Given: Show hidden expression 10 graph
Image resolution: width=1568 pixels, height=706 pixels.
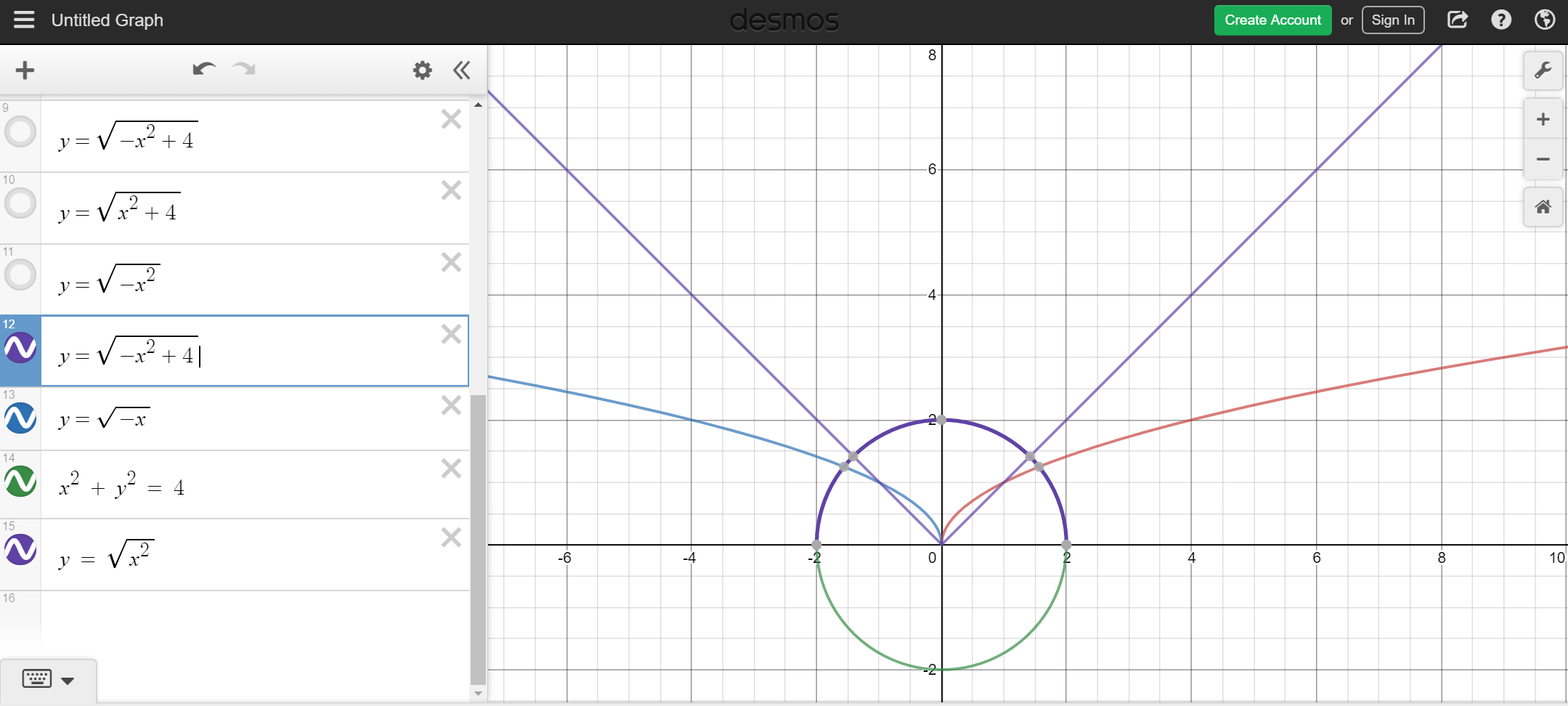Looking at the screenshot, I should coord(20,203).
